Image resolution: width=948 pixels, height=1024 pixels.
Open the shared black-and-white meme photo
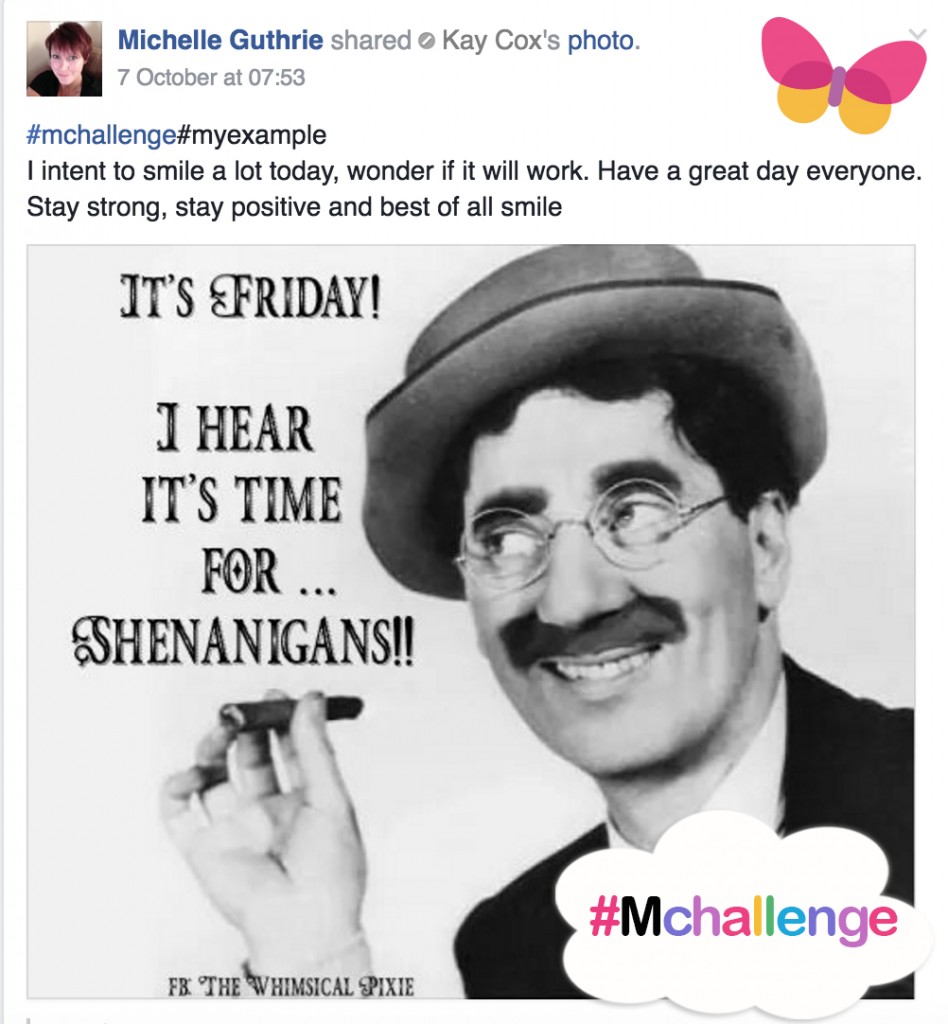pyautogui.click(x=471, y=621)
